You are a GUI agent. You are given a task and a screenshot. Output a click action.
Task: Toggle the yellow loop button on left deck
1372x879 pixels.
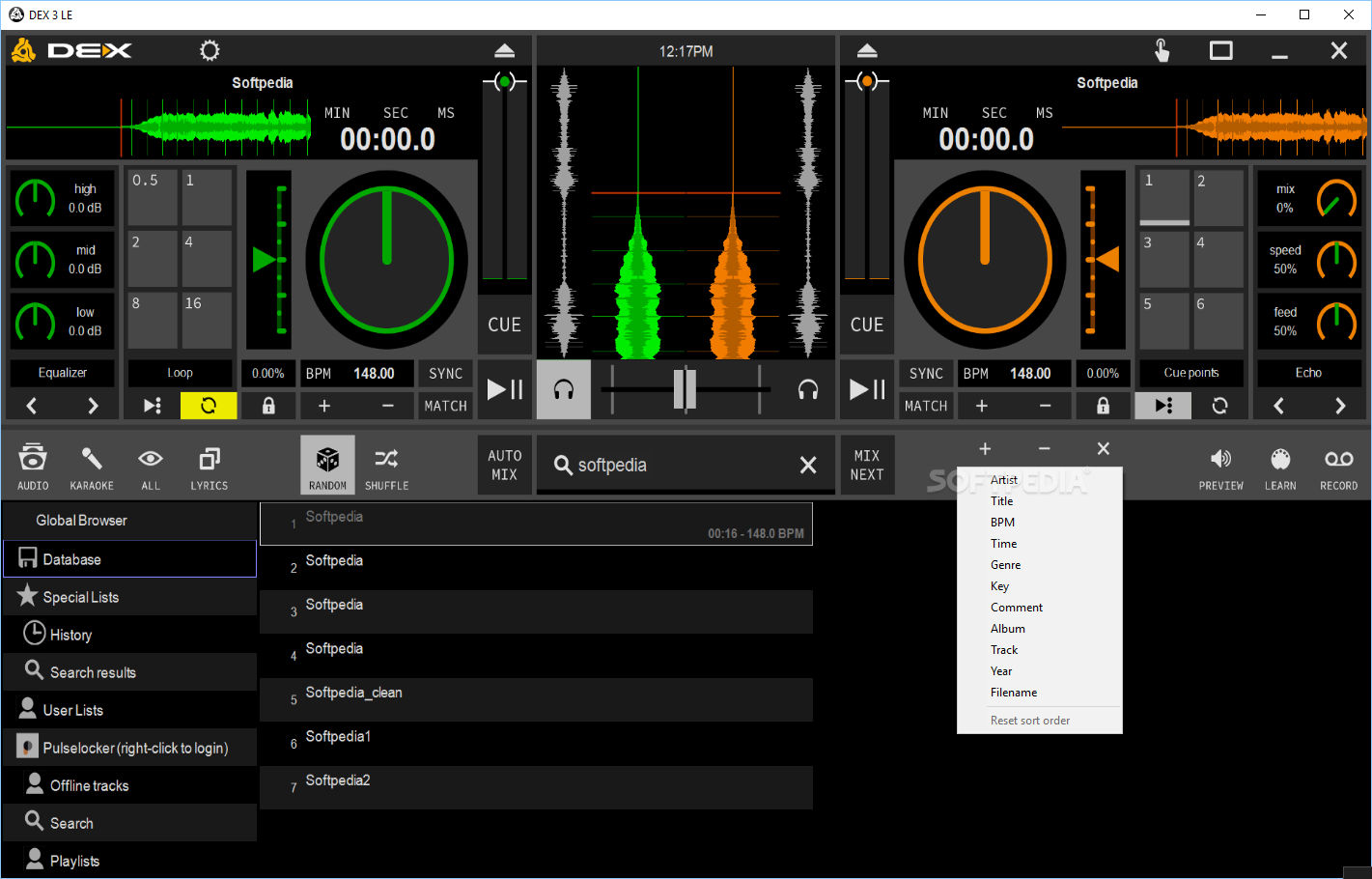click(209, 406)
